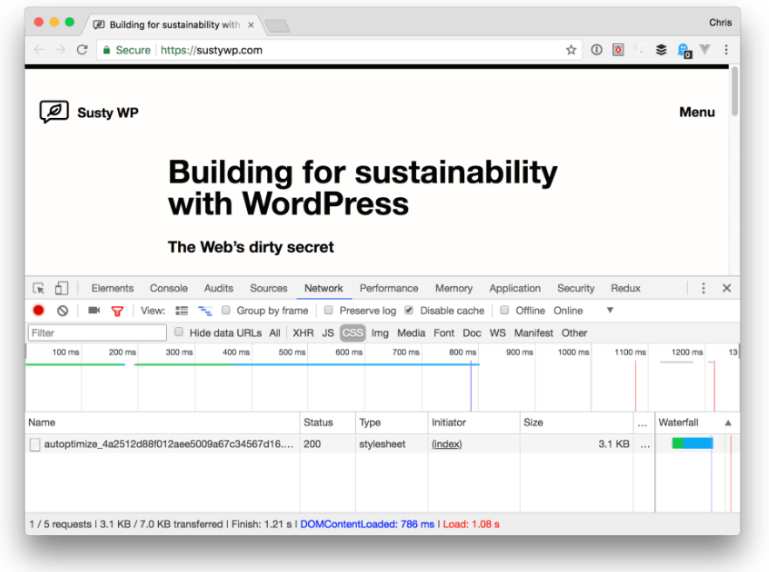Toggle the red filter funnel icon
769x572 pixels.
[117, 311]
